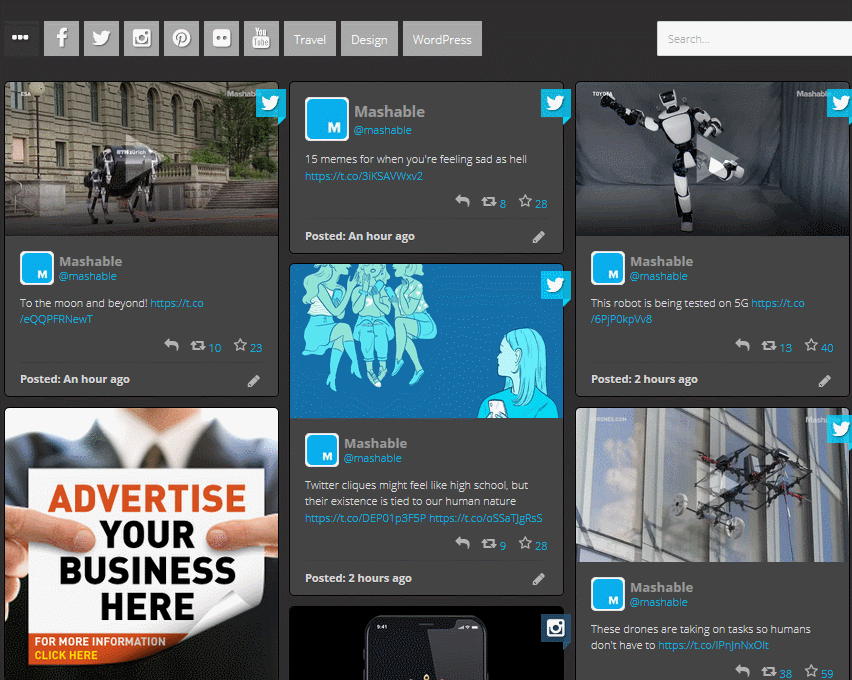Retweet the 5G robot tweet
Viewport: 852px width, 680px height.
coord(769,345)
